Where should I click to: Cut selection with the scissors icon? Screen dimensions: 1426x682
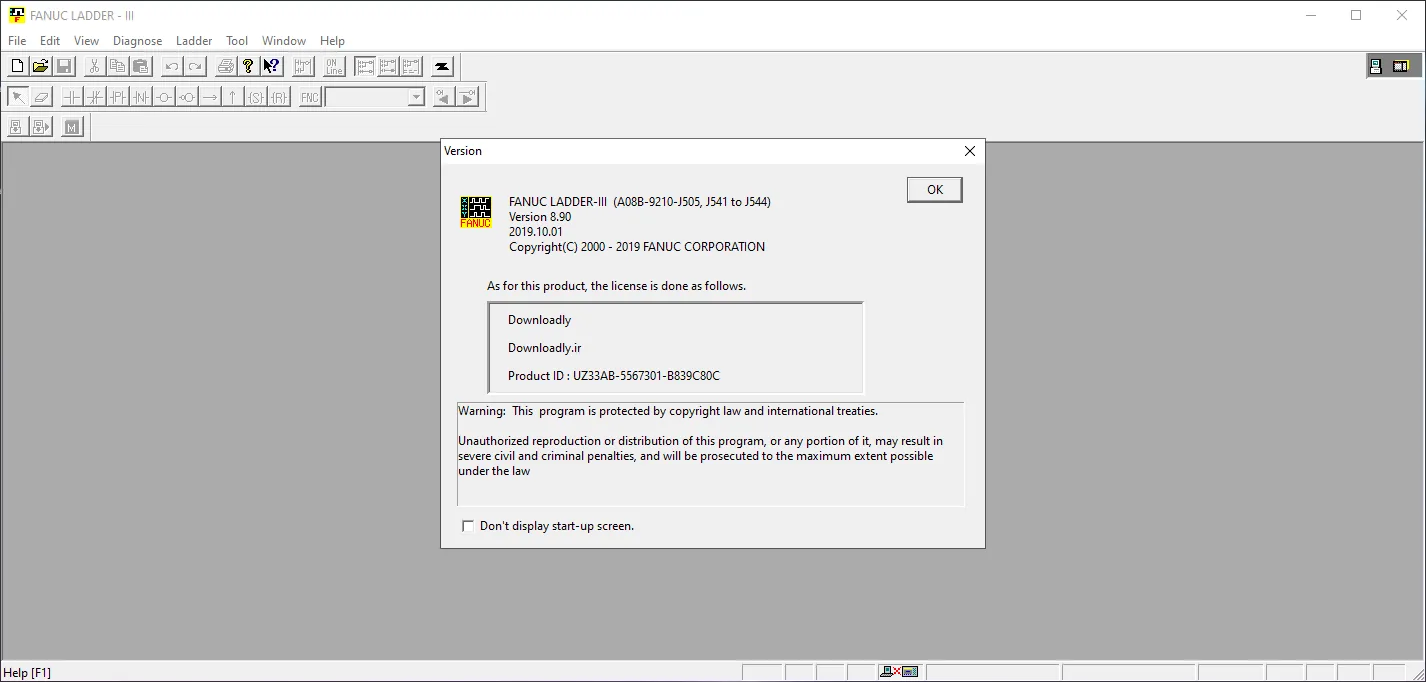click(94, 67)
